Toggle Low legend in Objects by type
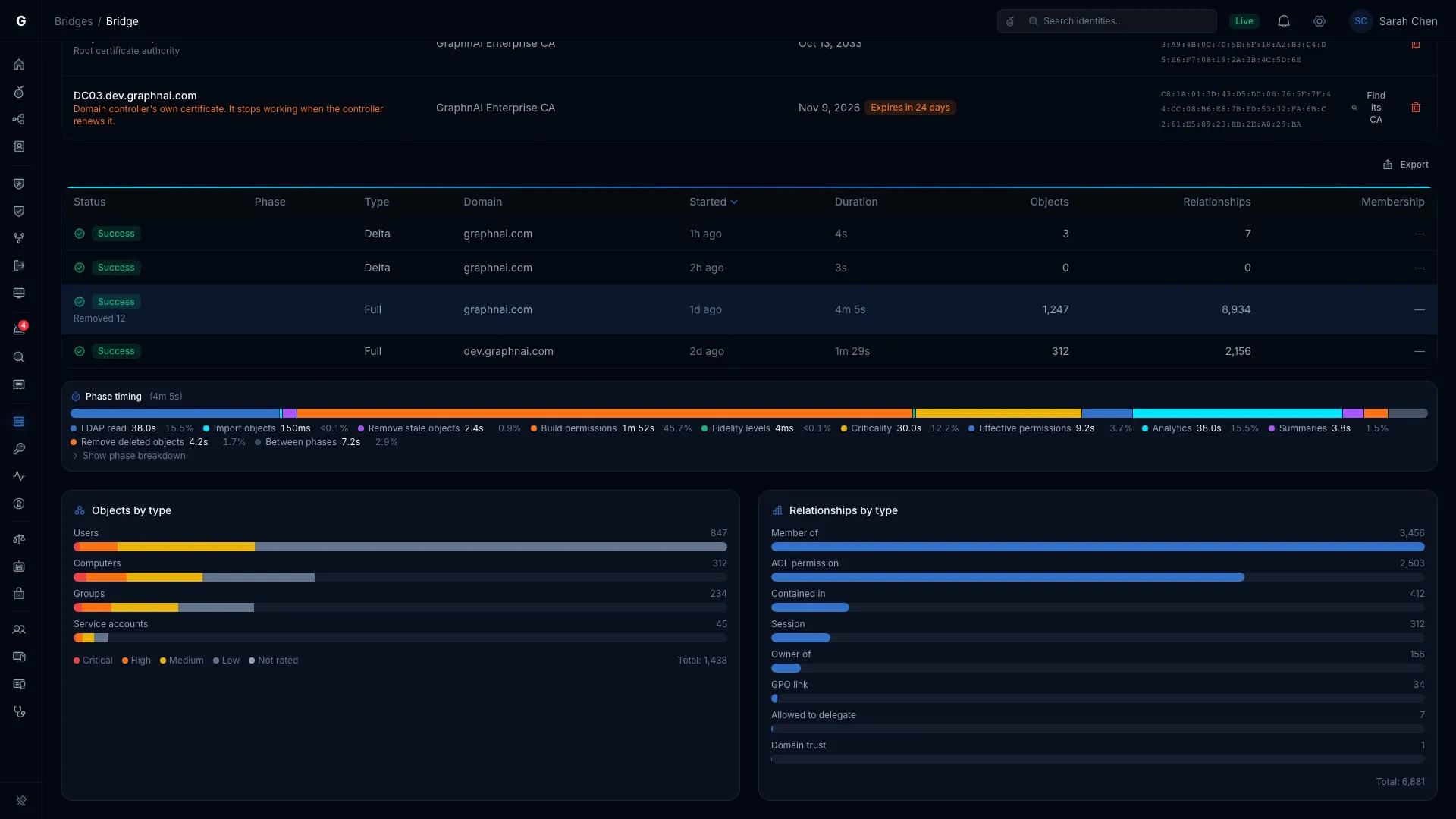 point(226,661)
